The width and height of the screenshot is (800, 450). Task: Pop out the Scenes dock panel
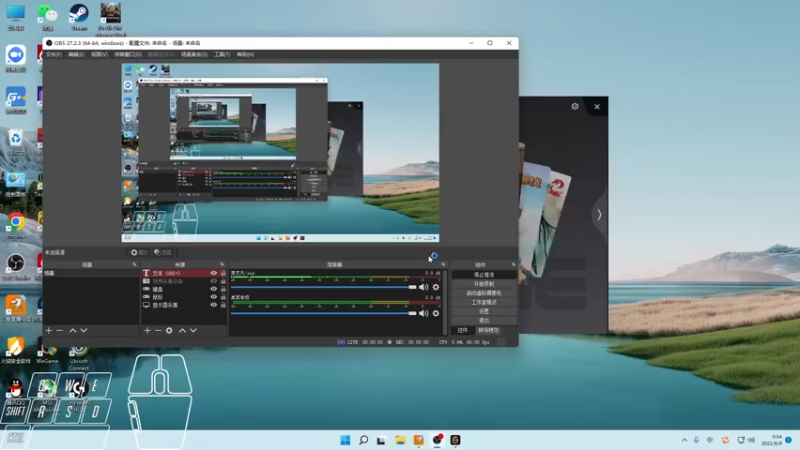coord(135,264)
